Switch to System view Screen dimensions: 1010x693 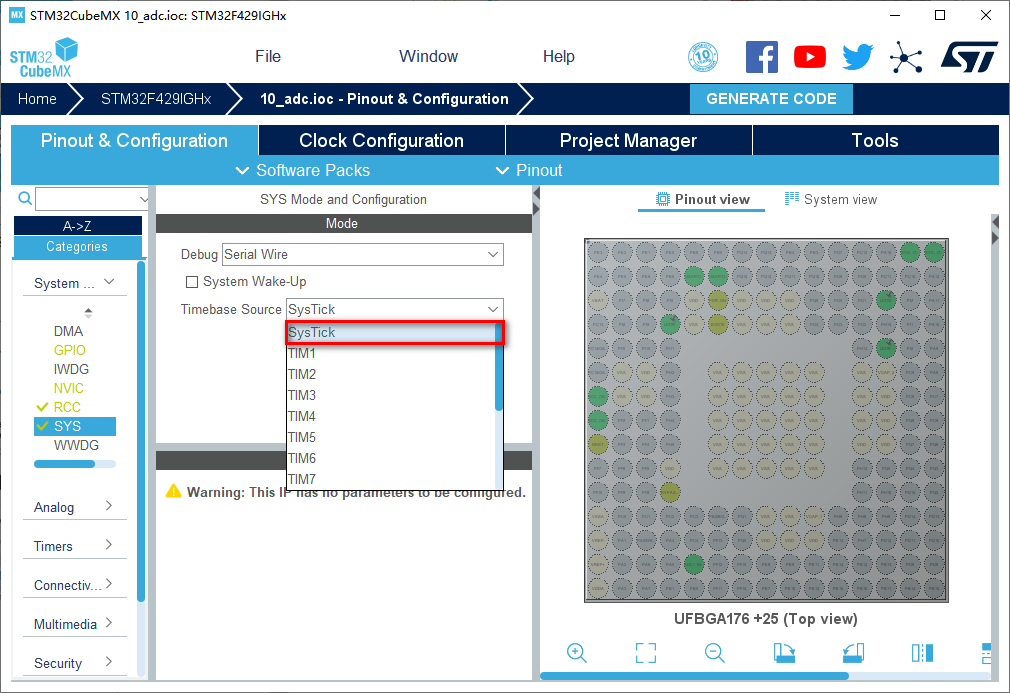tap(831, 199)
